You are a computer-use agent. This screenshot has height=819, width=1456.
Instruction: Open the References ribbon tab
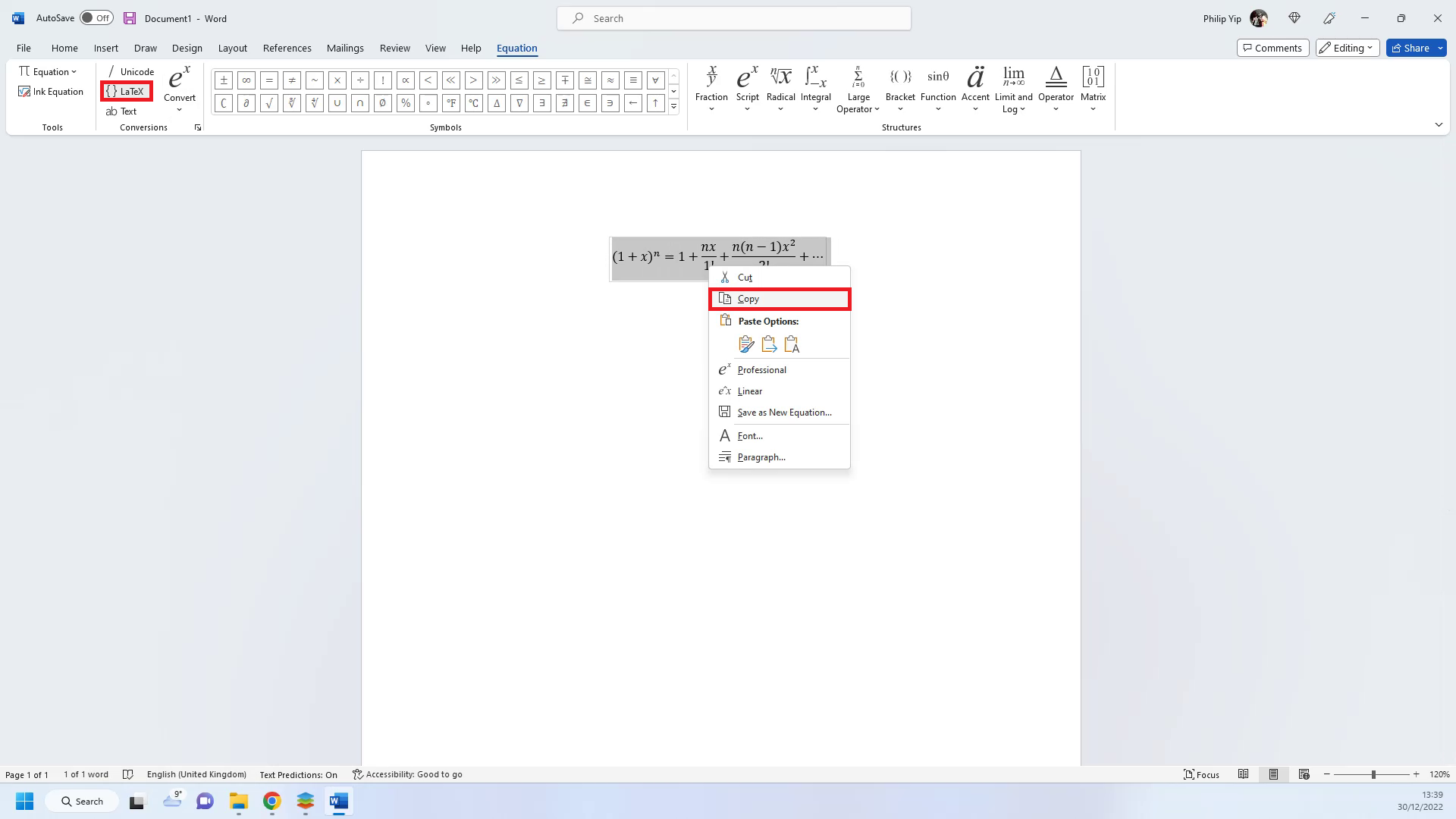(287, 48)
